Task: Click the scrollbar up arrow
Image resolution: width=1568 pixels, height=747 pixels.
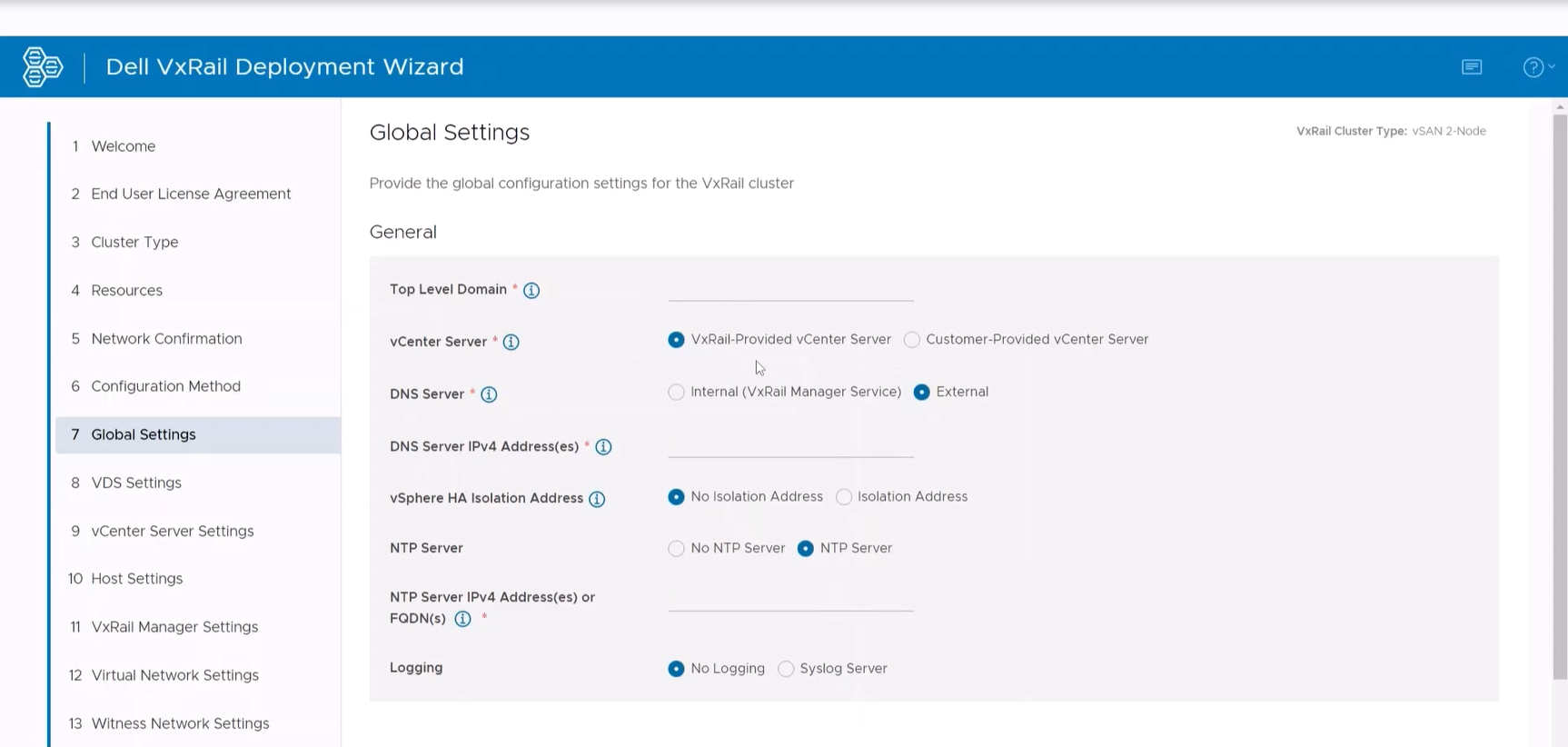Action: [x=1560, y=106]
